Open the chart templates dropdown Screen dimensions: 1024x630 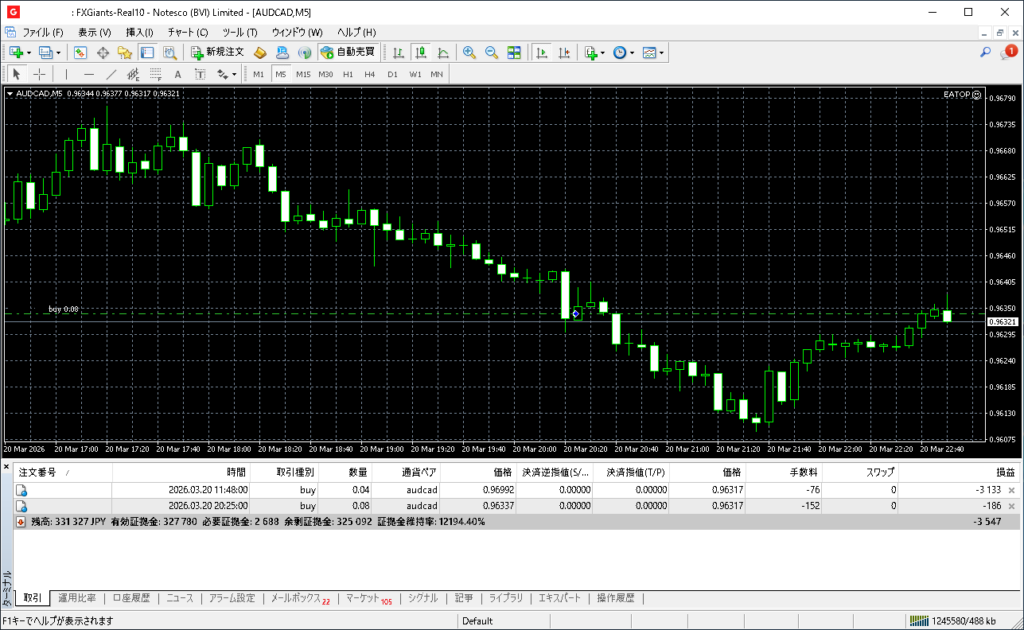click(x=661, y=52)
